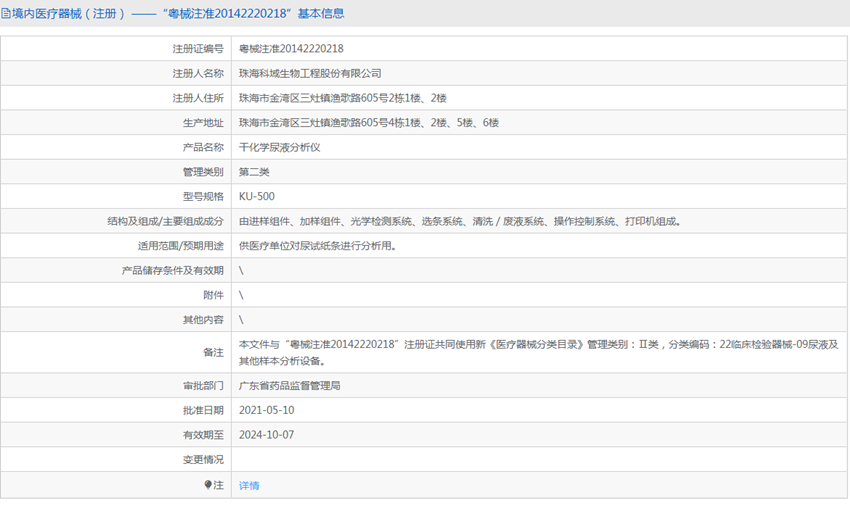Click the 管理类别 label

(203, 172)
